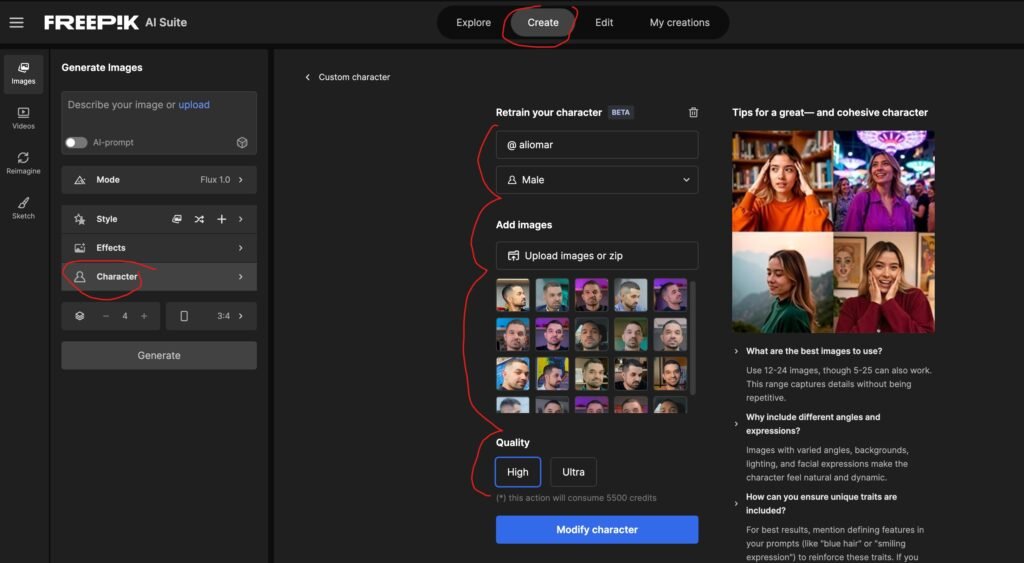Image resolution: width=1024 pixels, height=563 pixels.
Task: Click the 'Generate Images' heading
Action: 102,67
